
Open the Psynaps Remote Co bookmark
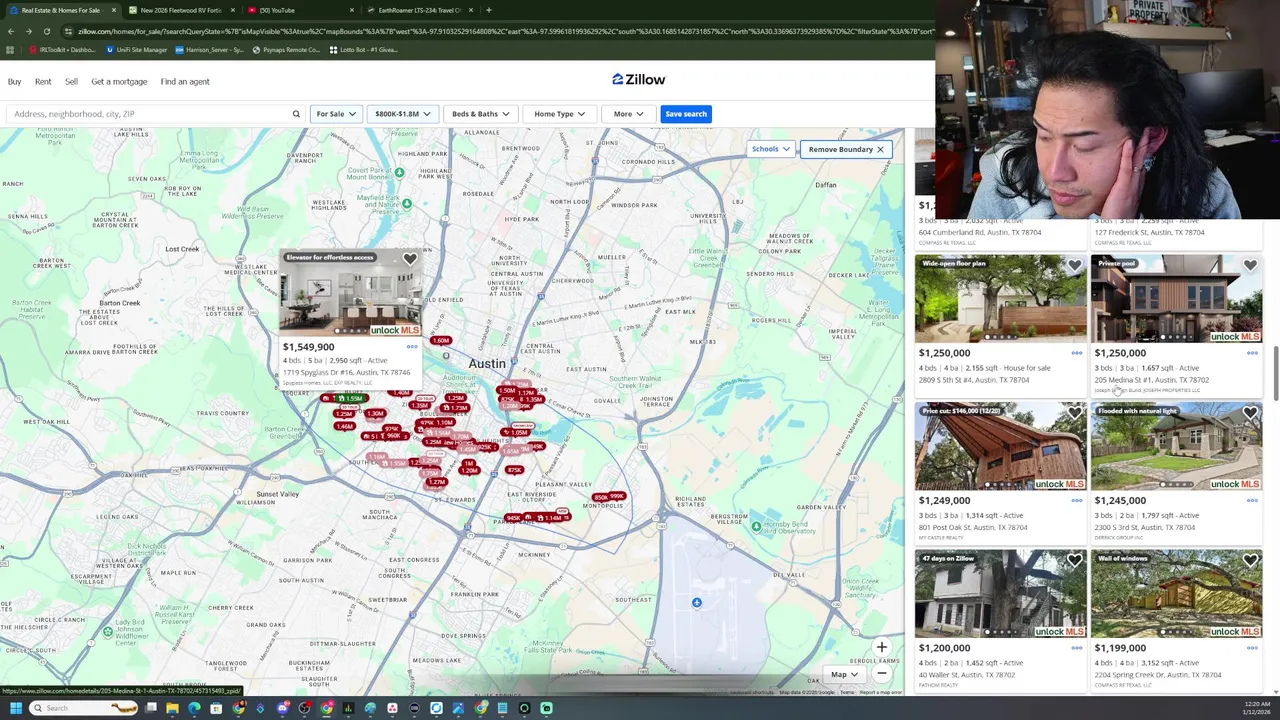point(286,50)
